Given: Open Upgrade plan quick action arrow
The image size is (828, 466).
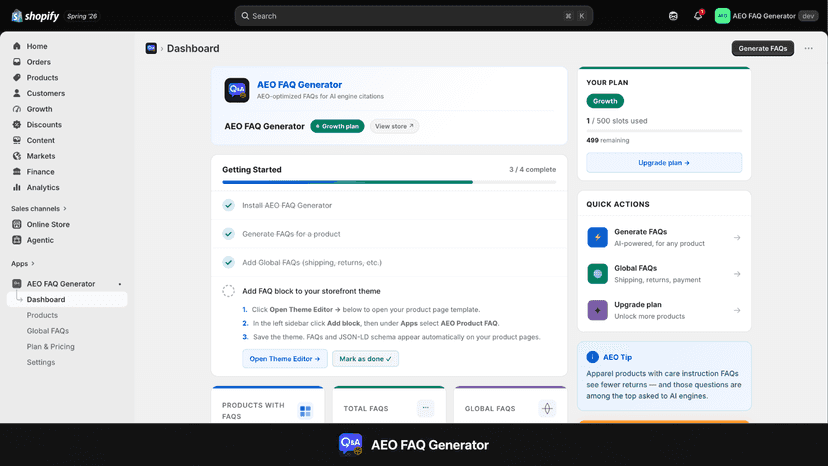Looking at the screenshot, I should tap(737, 311).
